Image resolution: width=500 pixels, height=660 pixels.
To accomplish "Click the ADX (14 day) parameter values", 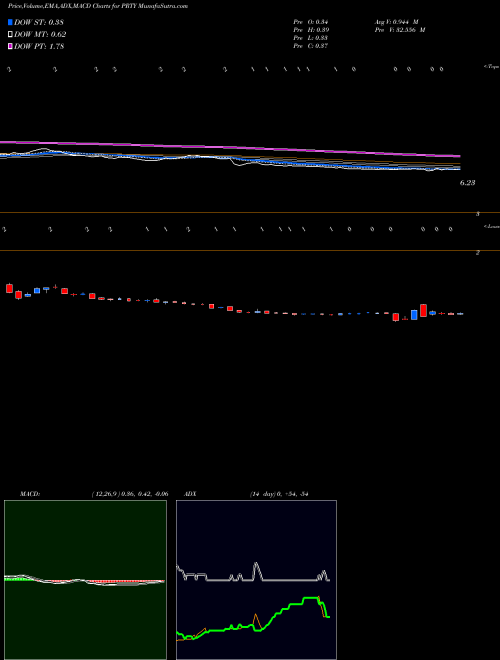I will 279,494.
